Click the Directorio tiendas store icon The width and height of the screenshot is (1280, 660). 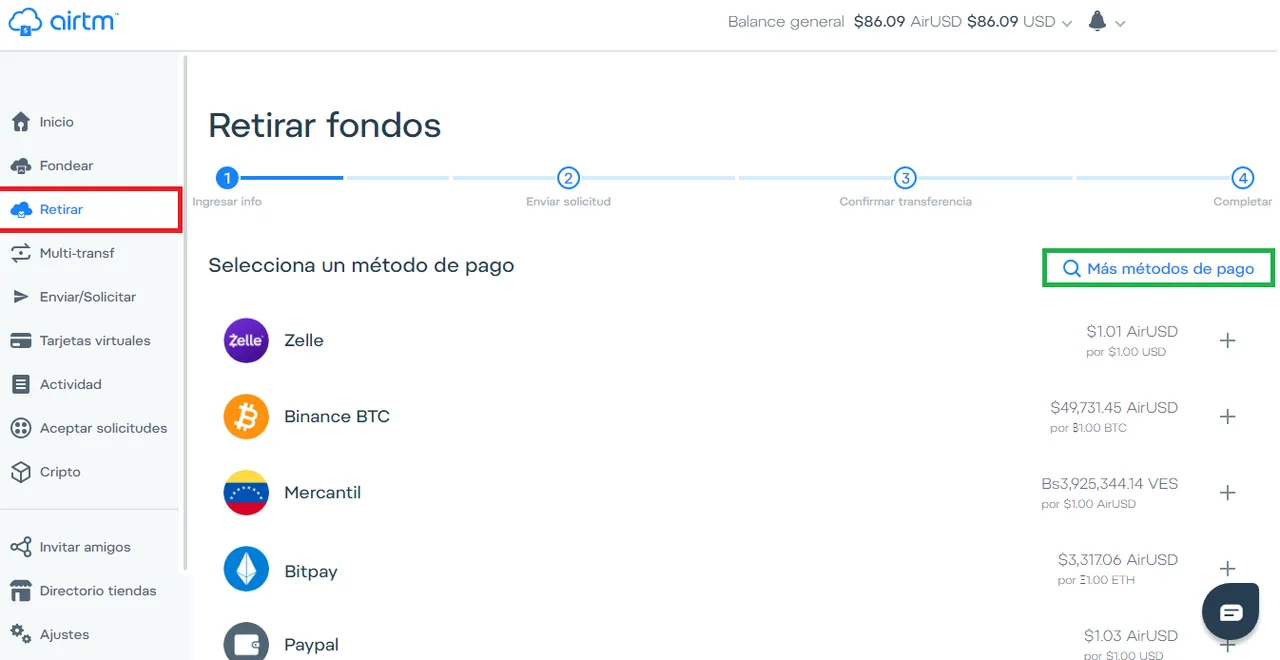[20, 591]
